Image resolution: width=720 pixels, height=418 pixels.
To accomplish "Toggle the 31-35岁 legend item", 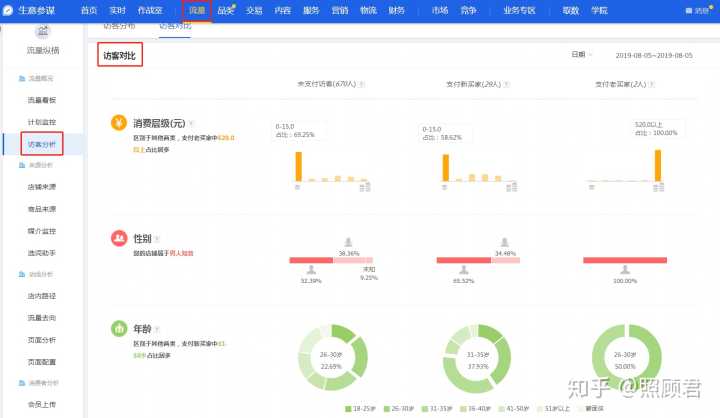I will [441, 410].
